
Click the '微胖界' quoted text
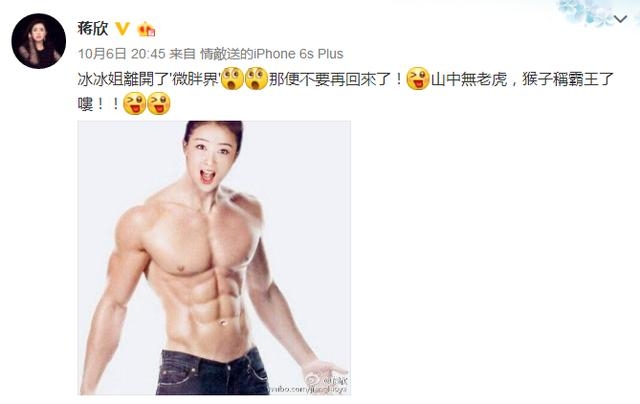pos(195,79)
